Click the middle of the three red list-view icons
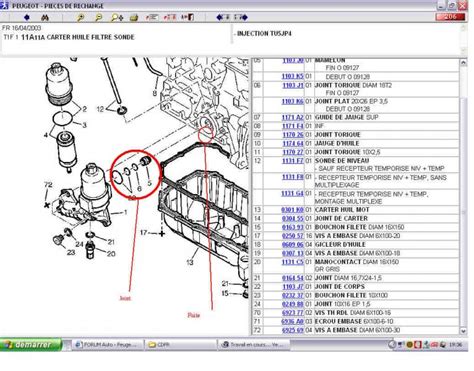 point(170,17)
